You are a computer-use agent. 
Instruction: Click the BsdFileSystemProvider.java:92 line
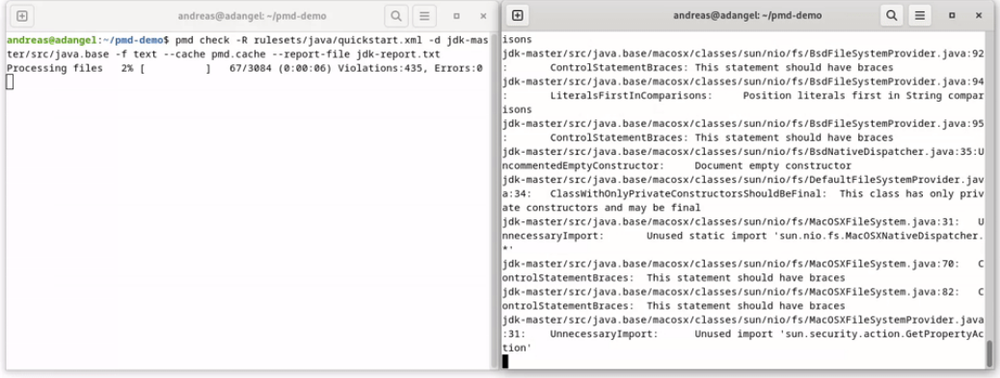click(x=743, y=54)
